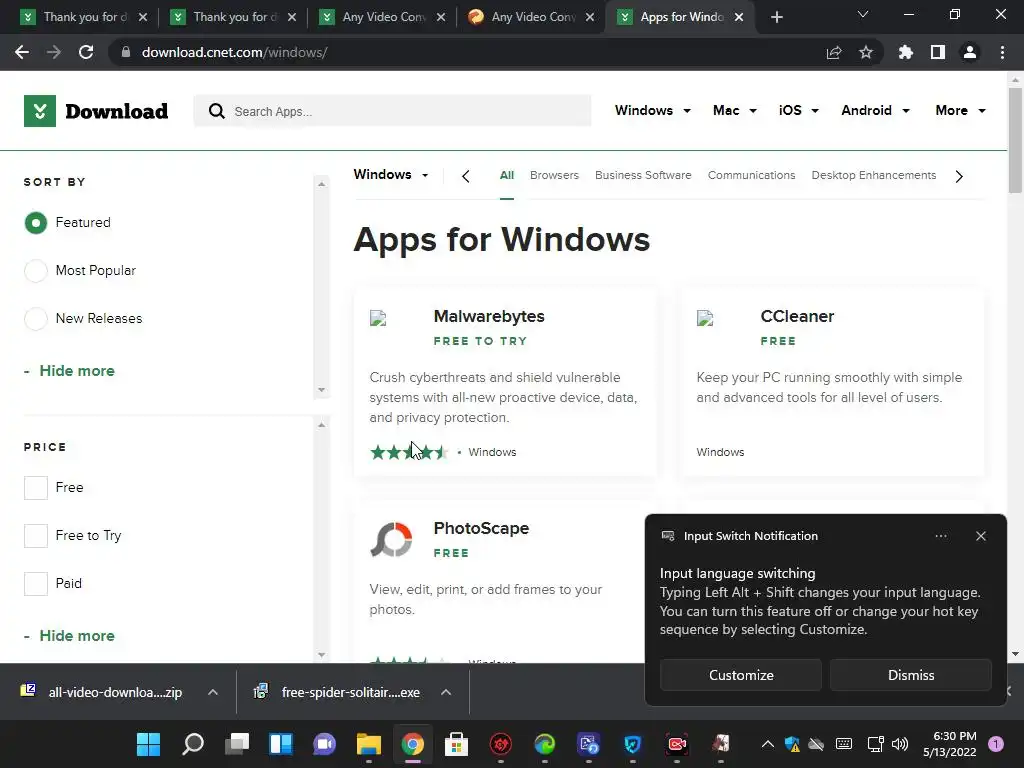This screenshot has width=1024, height=768.
Task: Select the New Releases sort option
Action: point(36,319)
